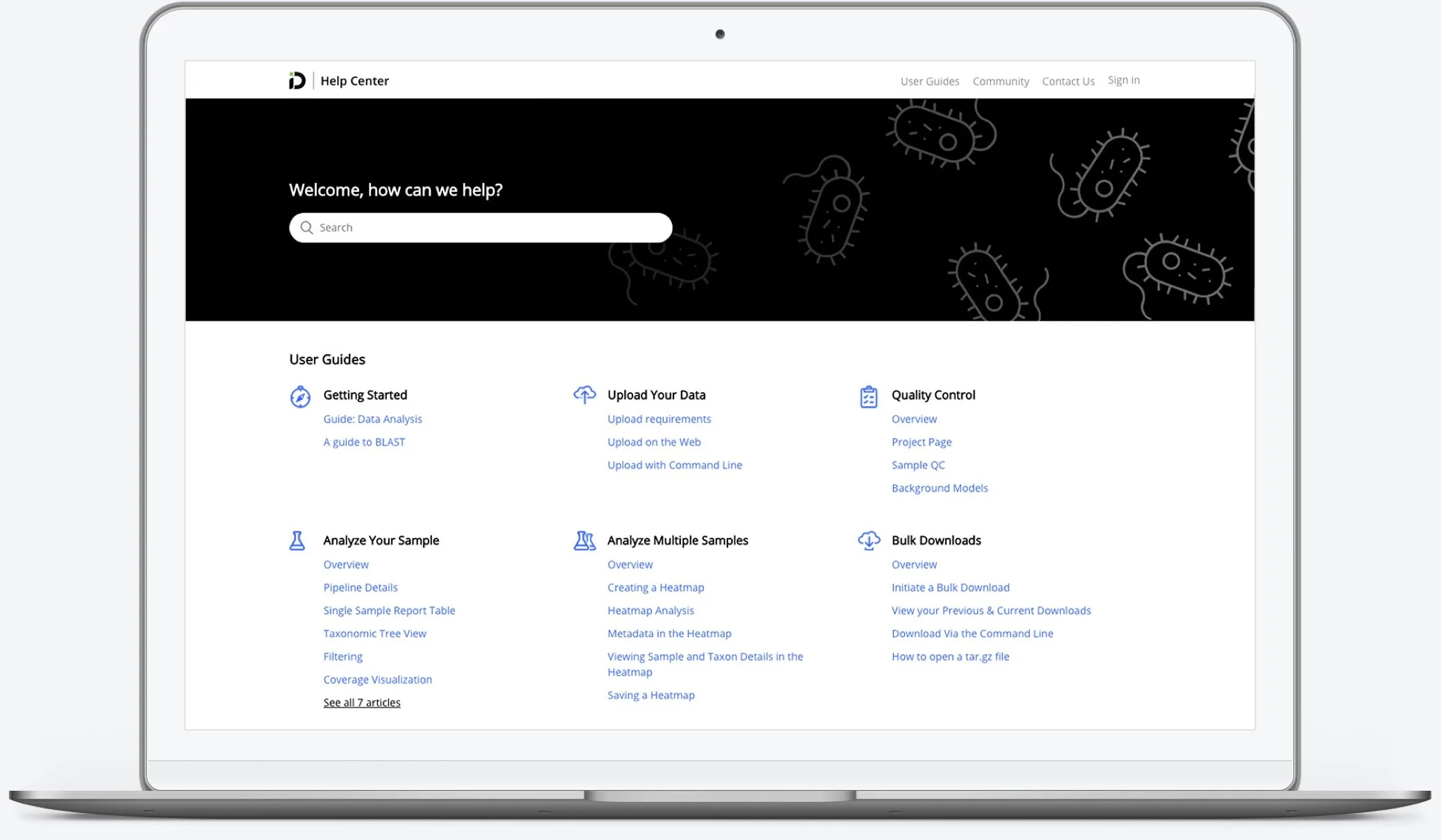
Task: Open the Community menu item
Action: tap(1000, 81)
